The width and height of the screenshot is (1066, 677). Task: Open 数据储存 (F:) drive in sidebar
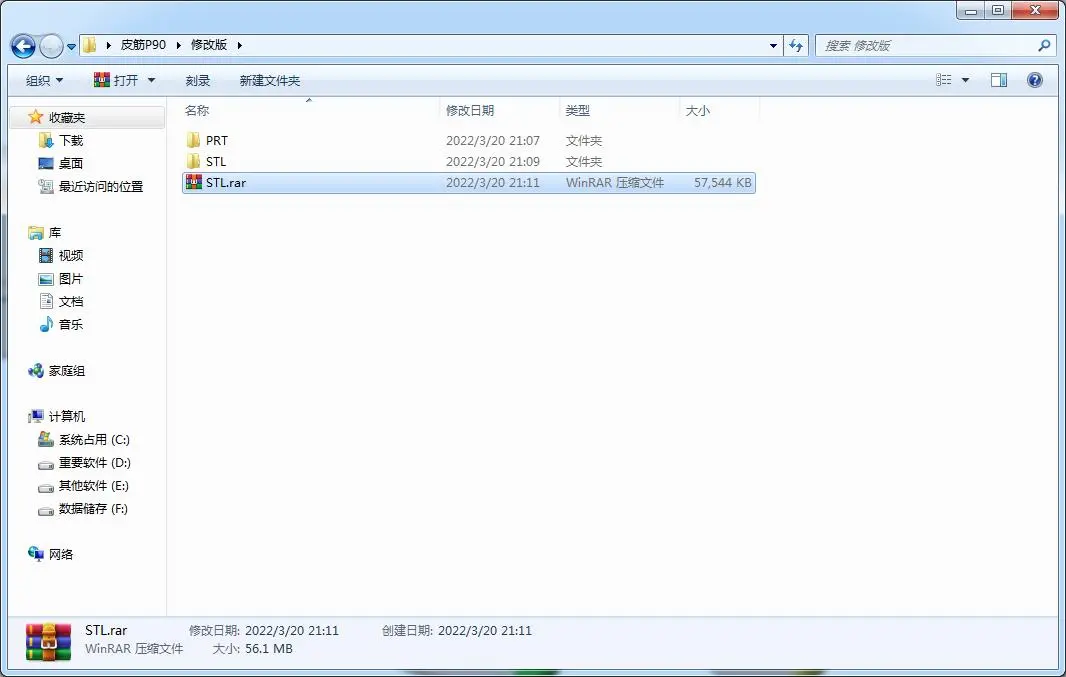coord(83,509)
